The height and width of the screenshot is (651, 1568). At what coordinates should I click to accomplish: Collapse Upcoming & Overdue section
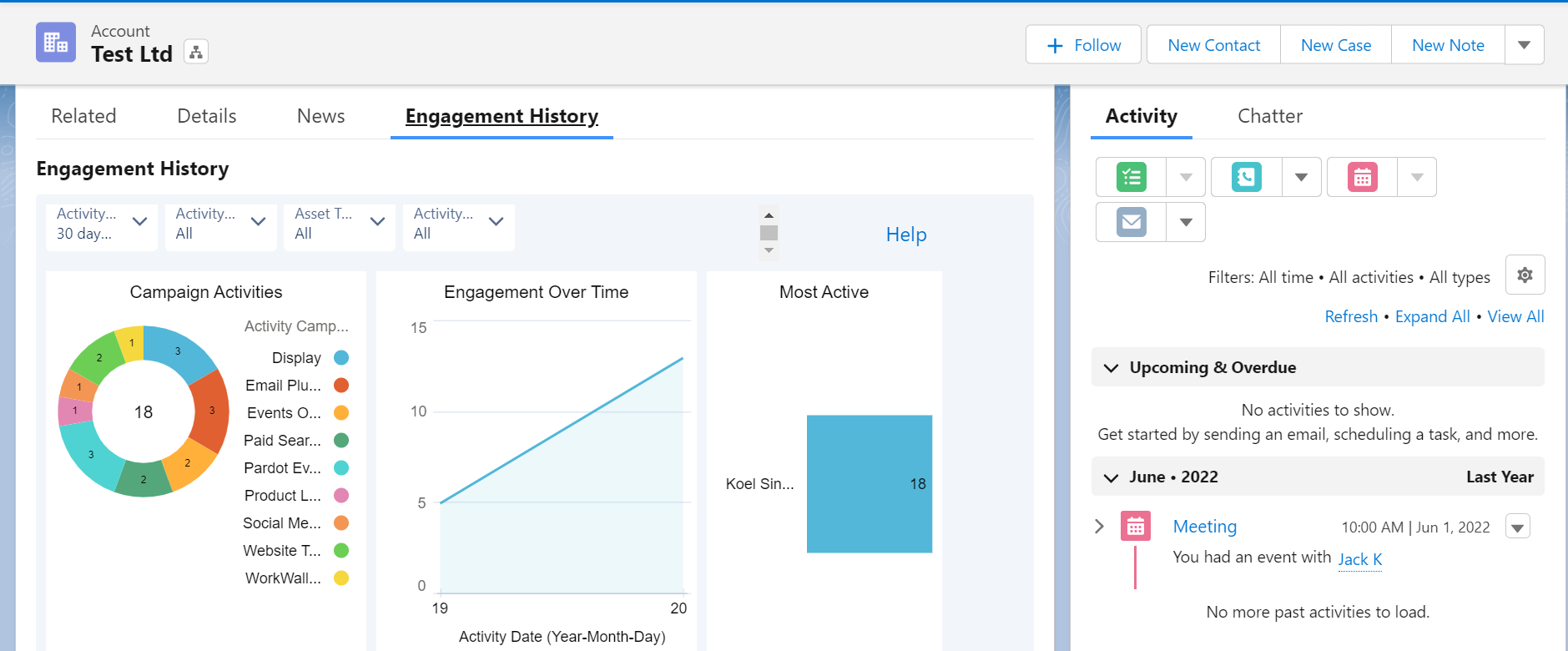click(1111, 368)
